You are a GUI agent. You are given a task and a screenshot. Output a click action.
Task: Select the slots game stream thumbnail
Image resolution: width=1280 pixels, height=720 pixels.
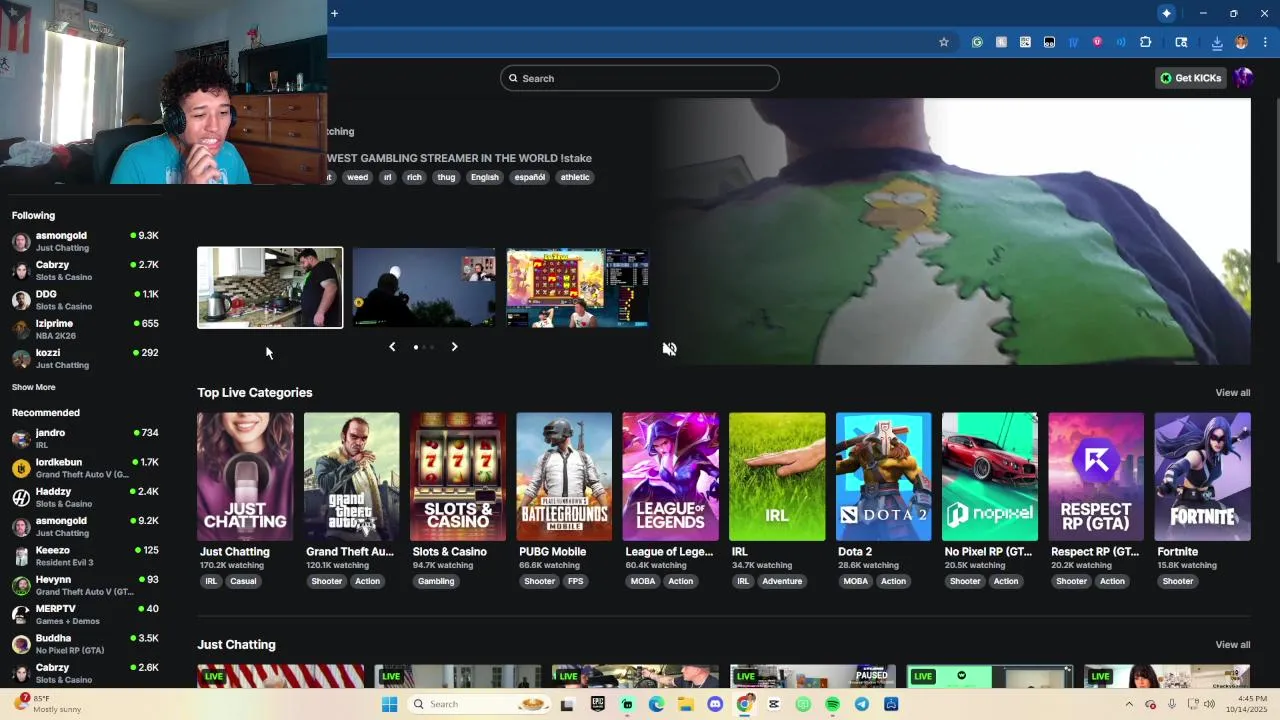pyautogui.click(x=578, y=288)
